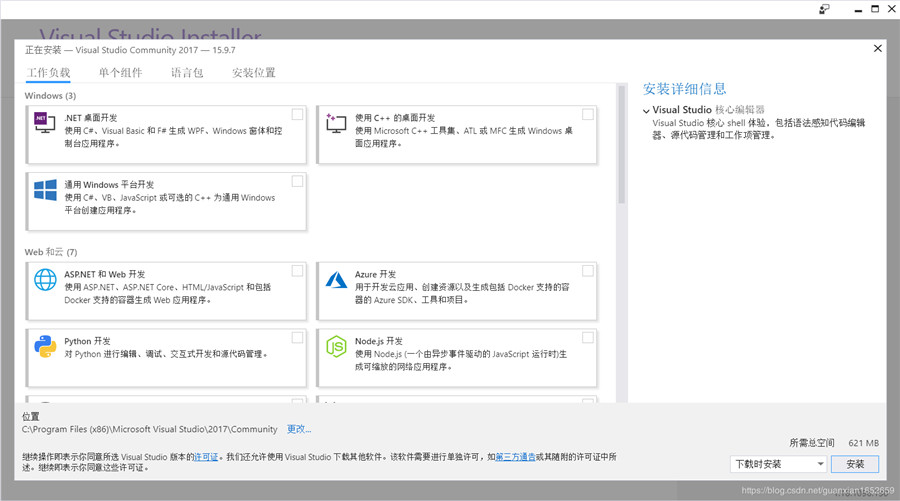The height and width of the screenshot is (501, 900).
Task: Click the feedback icon in the title bar
Action: tap(824, 9)
